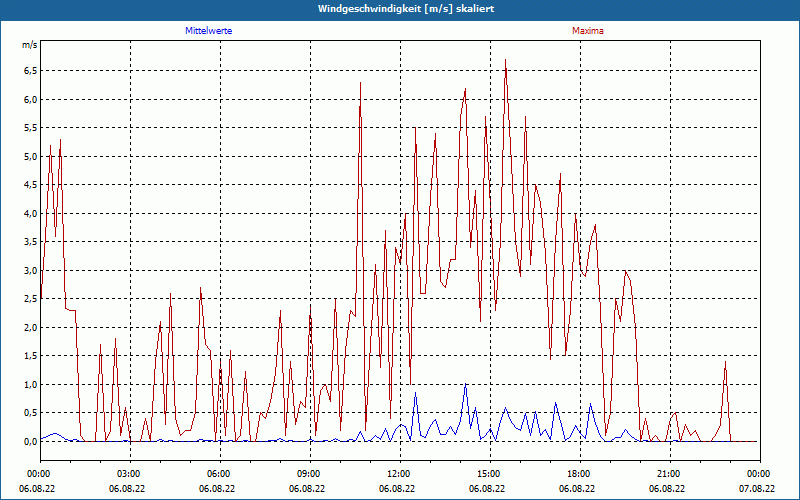Click the red Maxima peak near 15:30

point(505,60)
